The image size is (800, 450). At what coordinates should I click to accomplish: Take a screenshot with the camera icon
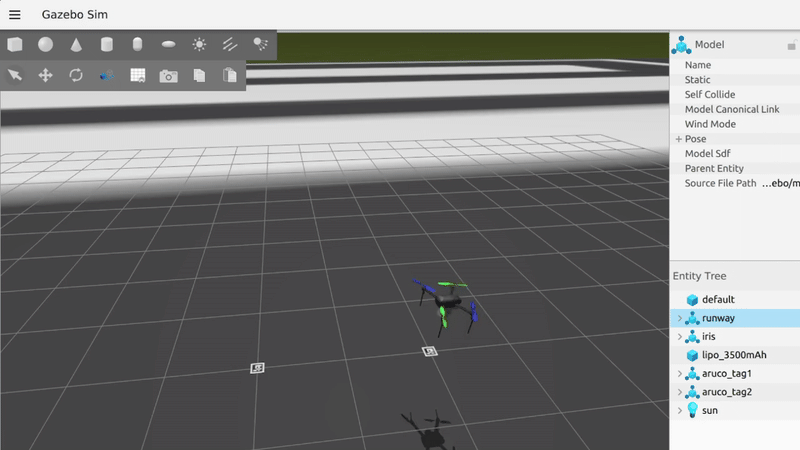click(168, 75)
